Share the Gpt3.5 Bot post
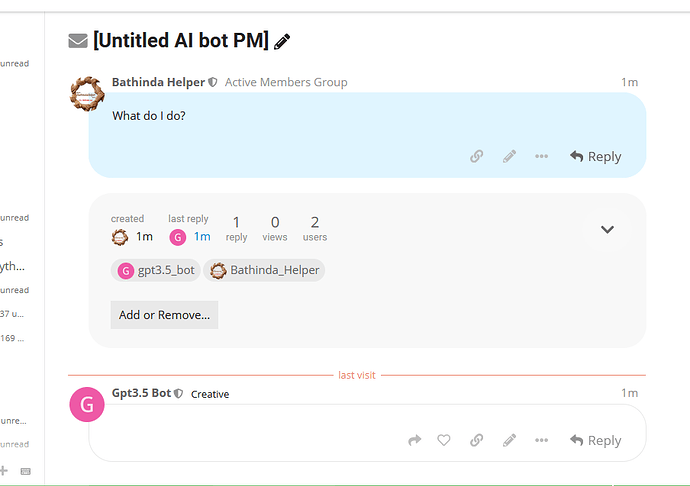The image size is (690, 486). coord(415,440)
